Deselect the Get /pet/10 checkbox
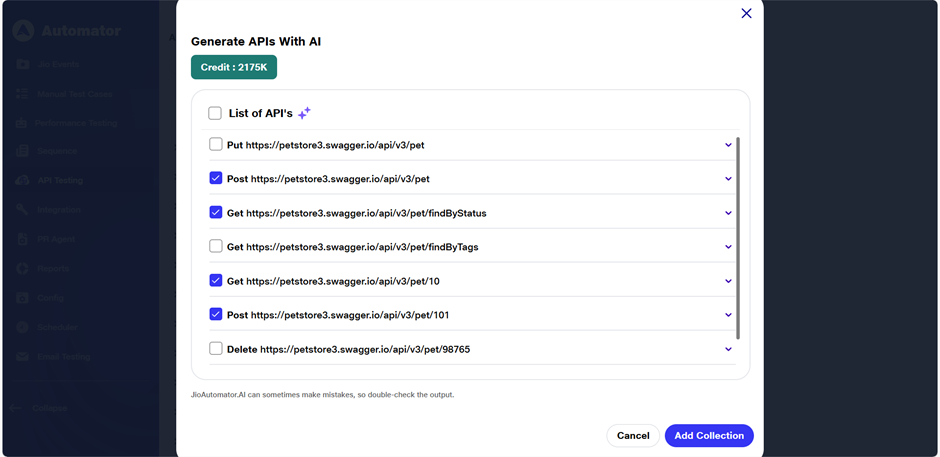 216,281
